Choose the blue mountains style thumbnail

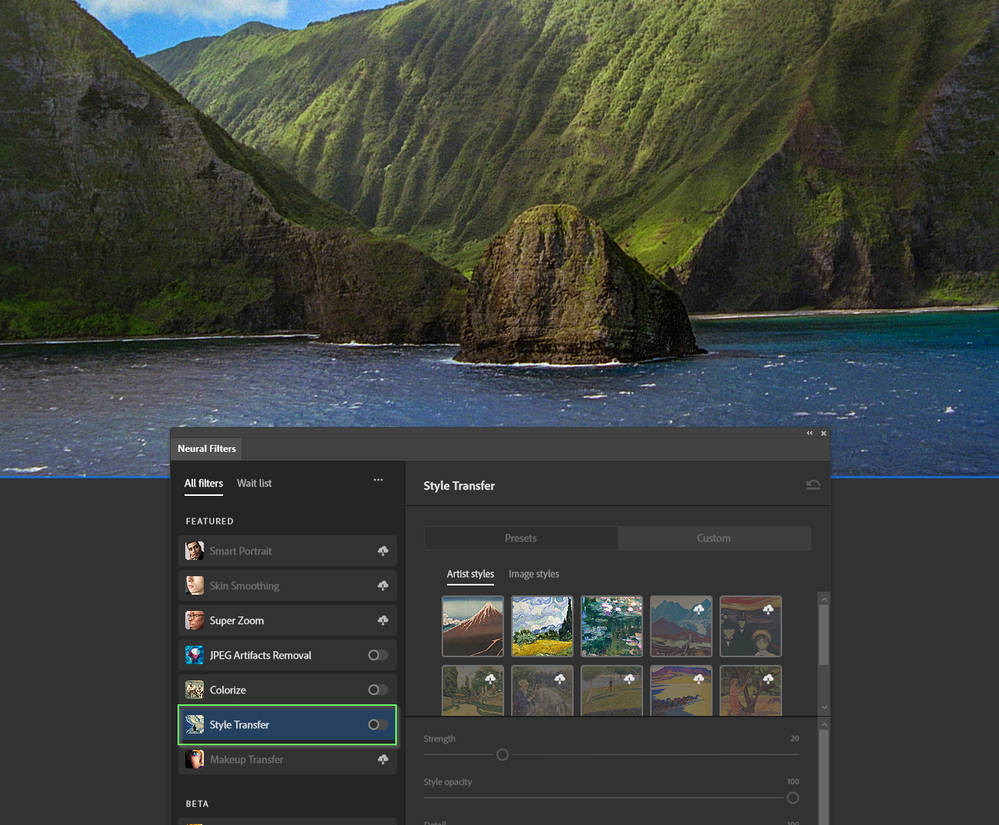click(681, 626)
